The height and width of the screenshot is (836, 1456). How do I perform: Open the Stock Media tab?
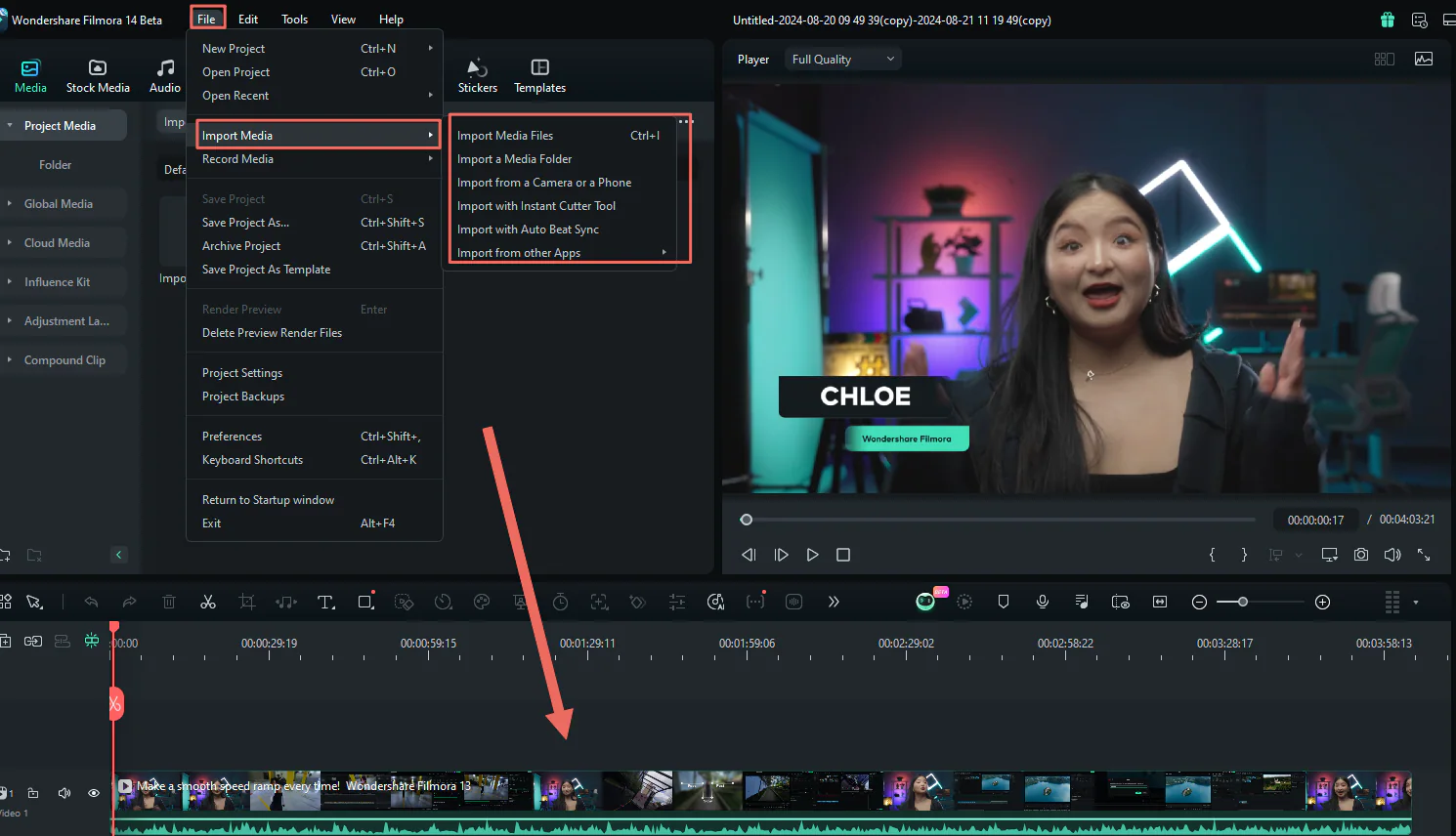[98, 75]
